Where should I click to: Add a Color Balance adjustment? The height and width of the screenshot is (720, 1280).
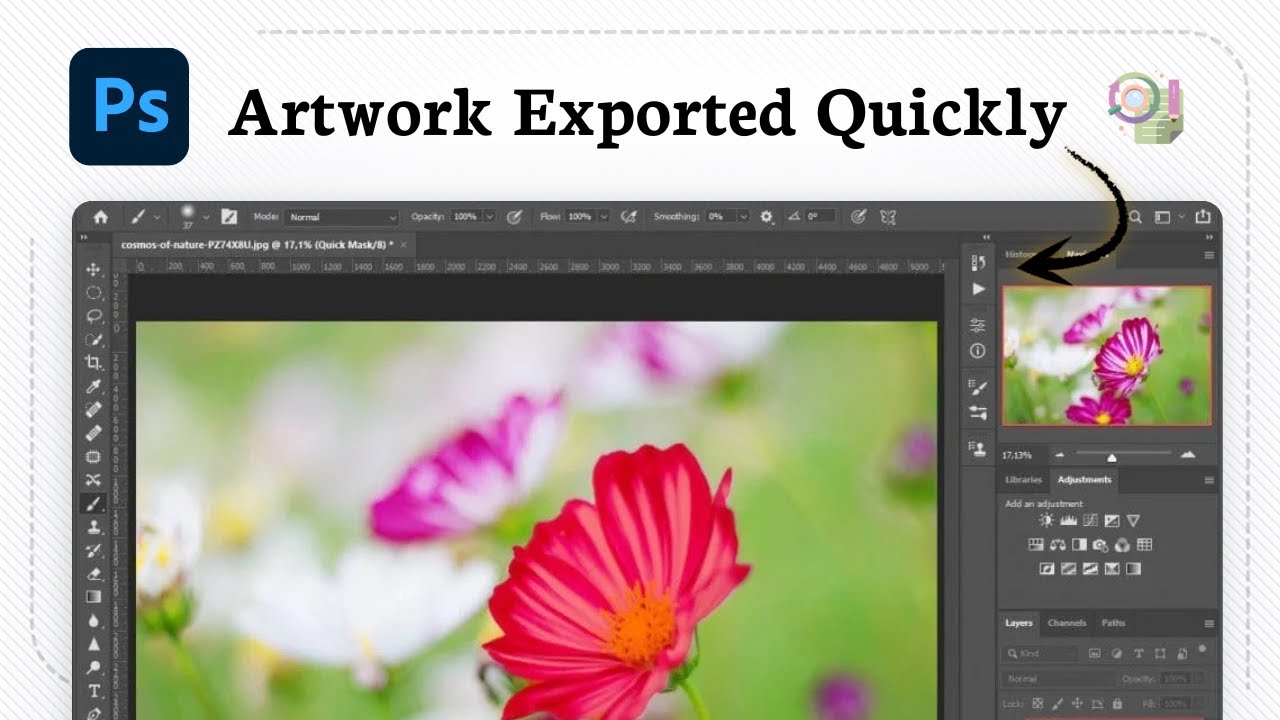click(x=1057, y=545)
